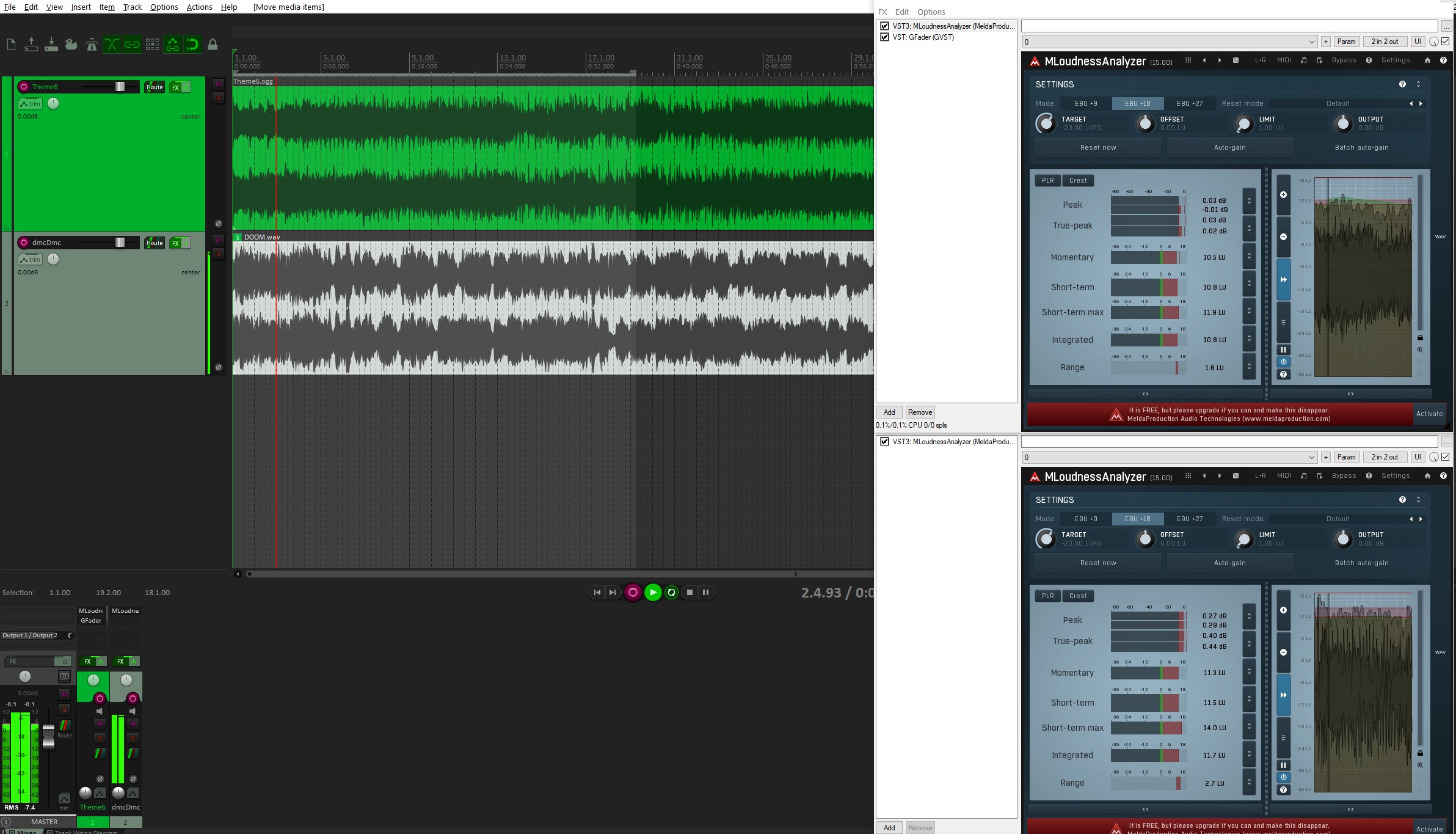This screenshot has height=834, width=1456.
Task: Toggle snapping with the magnet icon
Action: 192,44
